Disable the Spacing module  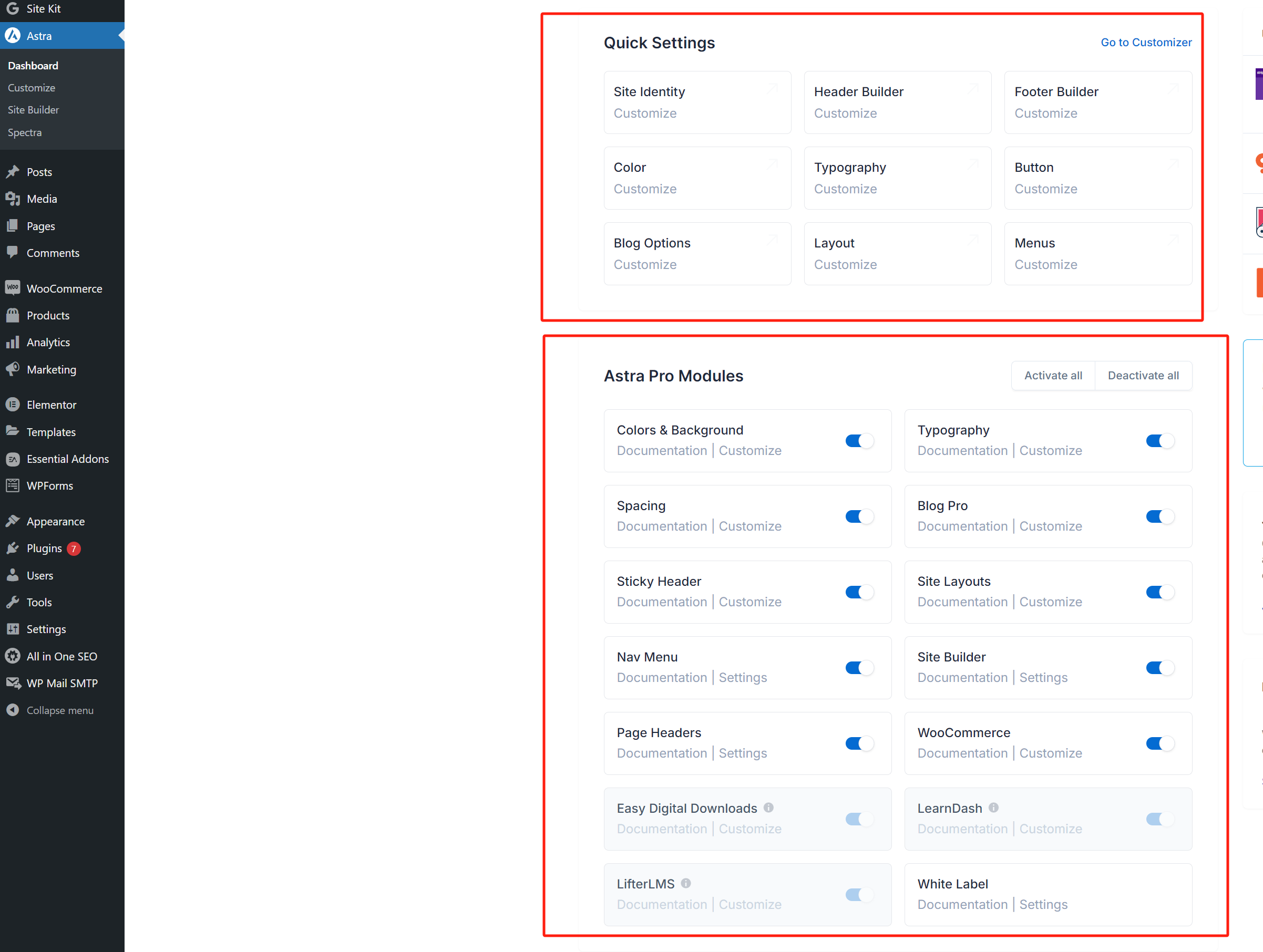click(859, 516)
